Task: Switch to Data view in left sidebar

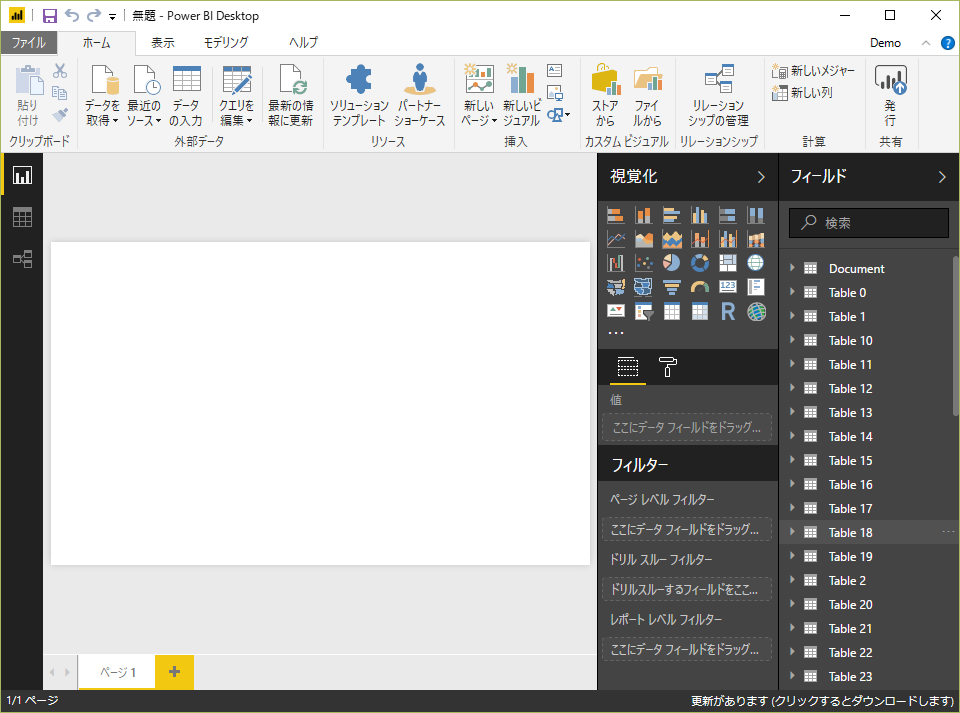Action: click(23, 217)
